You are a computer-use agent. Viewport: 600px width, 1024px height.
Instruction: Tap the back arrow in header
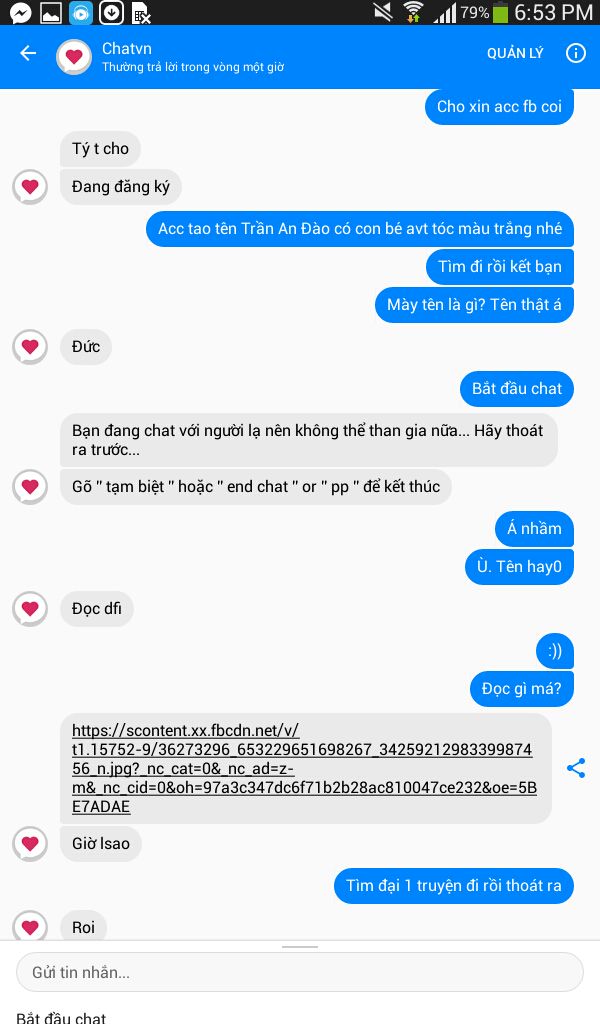(28, 53)
